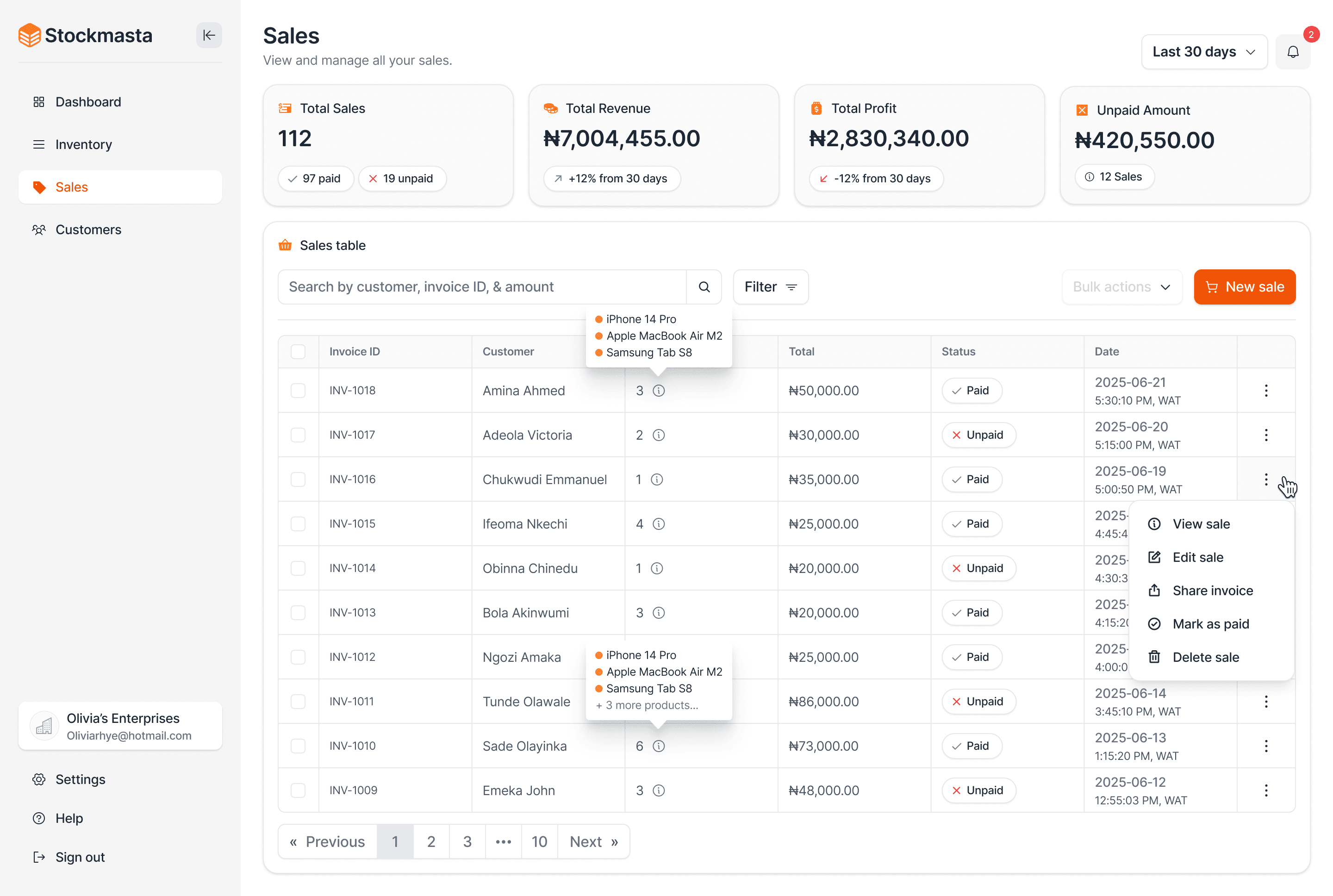Open Inventory from the sidebar

point(83,144)
